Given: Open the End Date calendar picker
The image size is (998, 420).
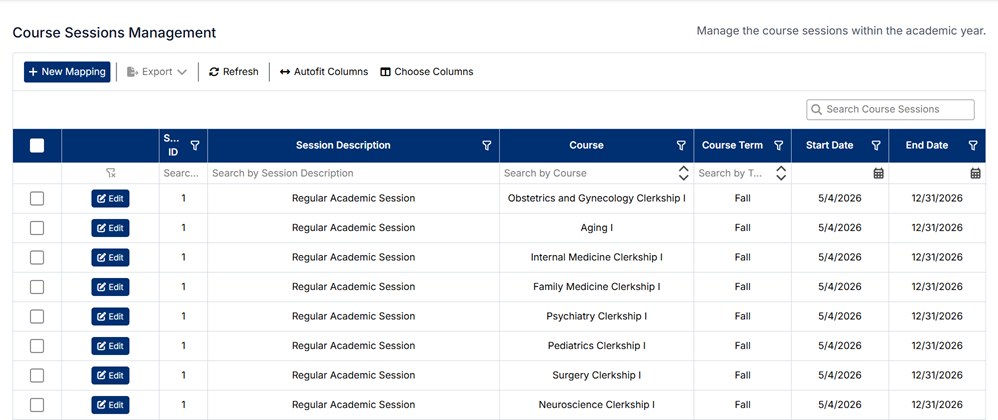Looking at the screenshot, I should pyautogui.click(x=975, y=173).
